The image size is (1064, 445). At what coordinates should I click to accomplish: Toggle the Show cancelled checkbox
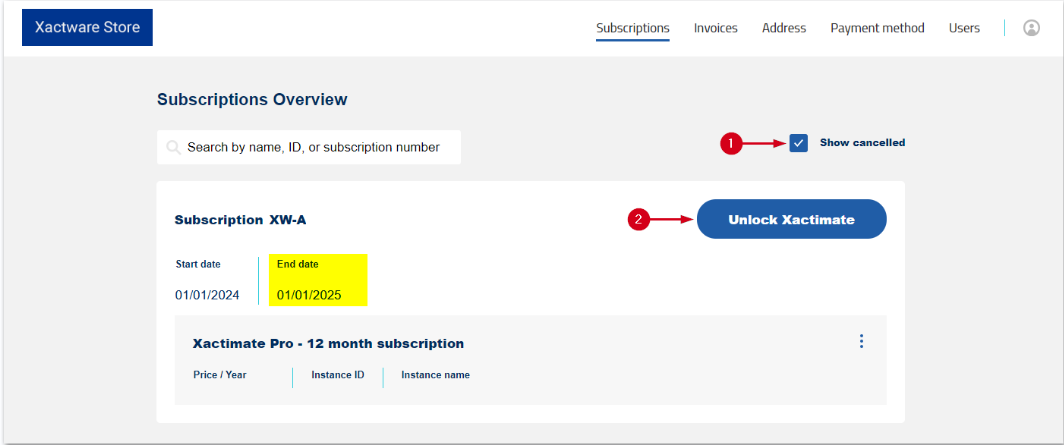[x=799, y=143]
